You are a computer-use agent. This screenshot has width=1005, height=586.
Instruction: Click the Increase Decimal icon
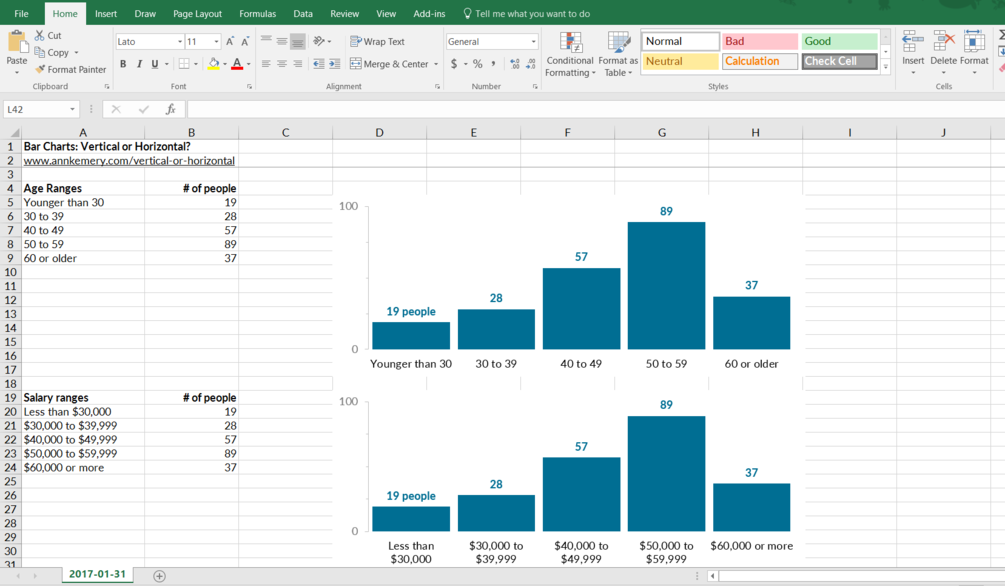click(514, 63)
